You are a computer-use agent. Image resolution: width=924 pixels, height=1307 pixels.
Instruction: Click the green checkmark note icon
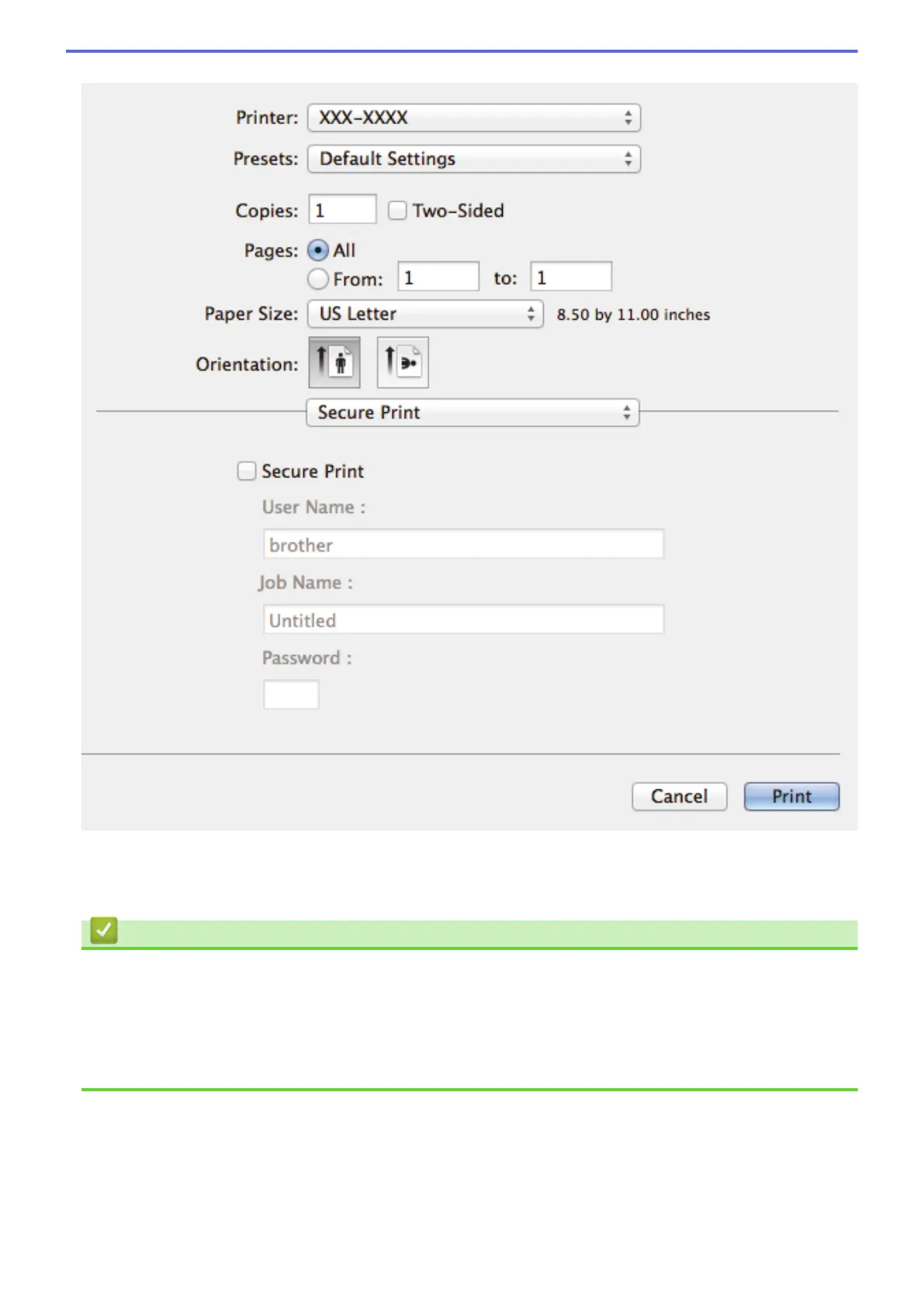coord(104,930)
